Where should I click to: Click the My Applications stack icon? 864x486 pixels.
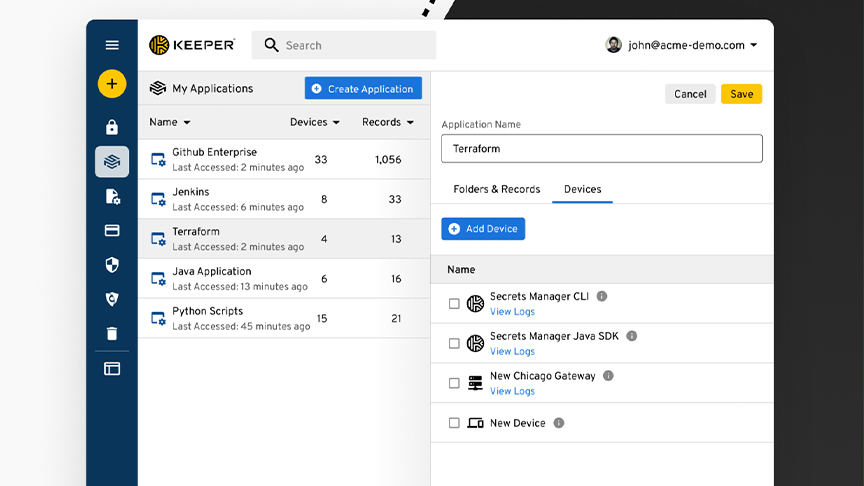[158, 88]
